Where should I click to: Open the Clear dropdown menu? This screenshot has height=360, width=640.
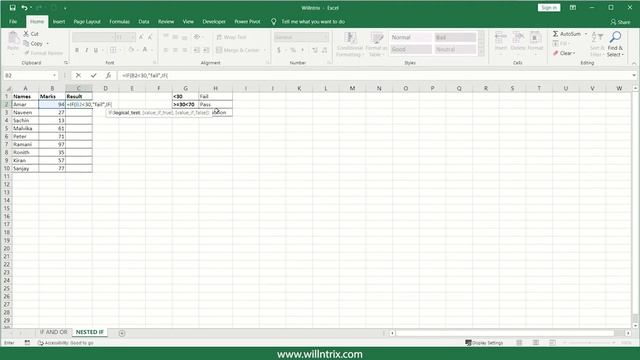(x=564, y=53)
